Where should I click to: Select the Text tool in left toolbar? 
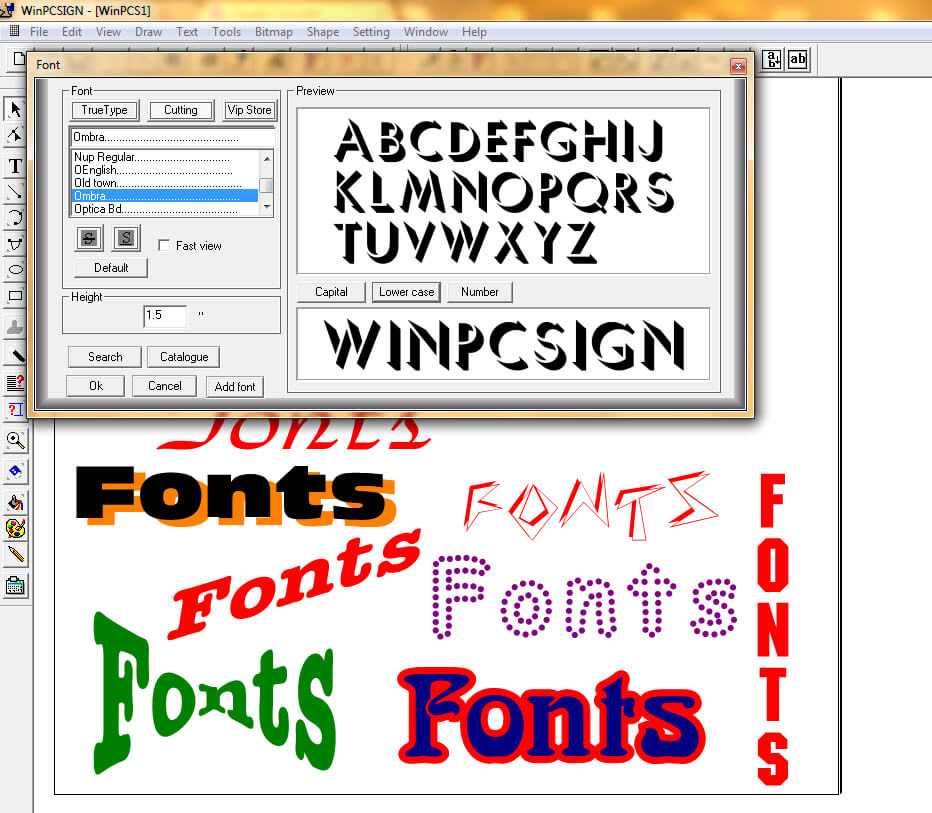[x=15, y=166]
